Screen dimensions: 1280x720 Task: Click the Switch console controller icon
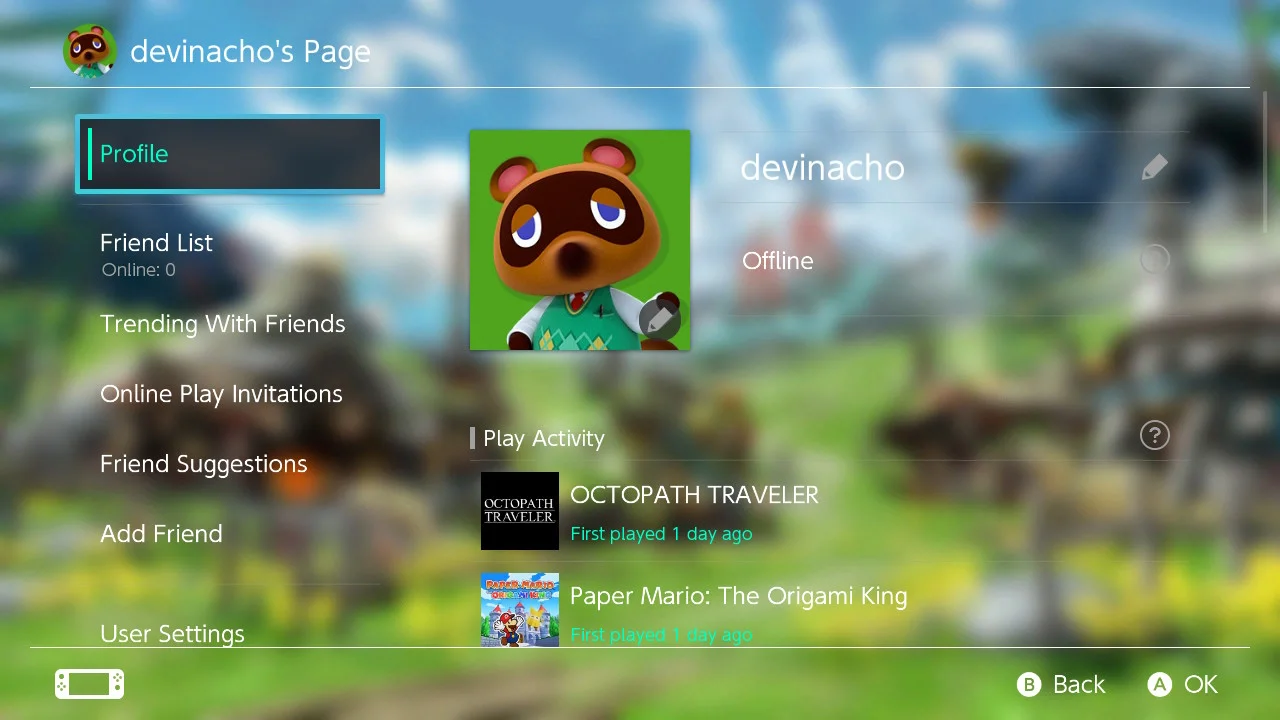tap(90, 684)
